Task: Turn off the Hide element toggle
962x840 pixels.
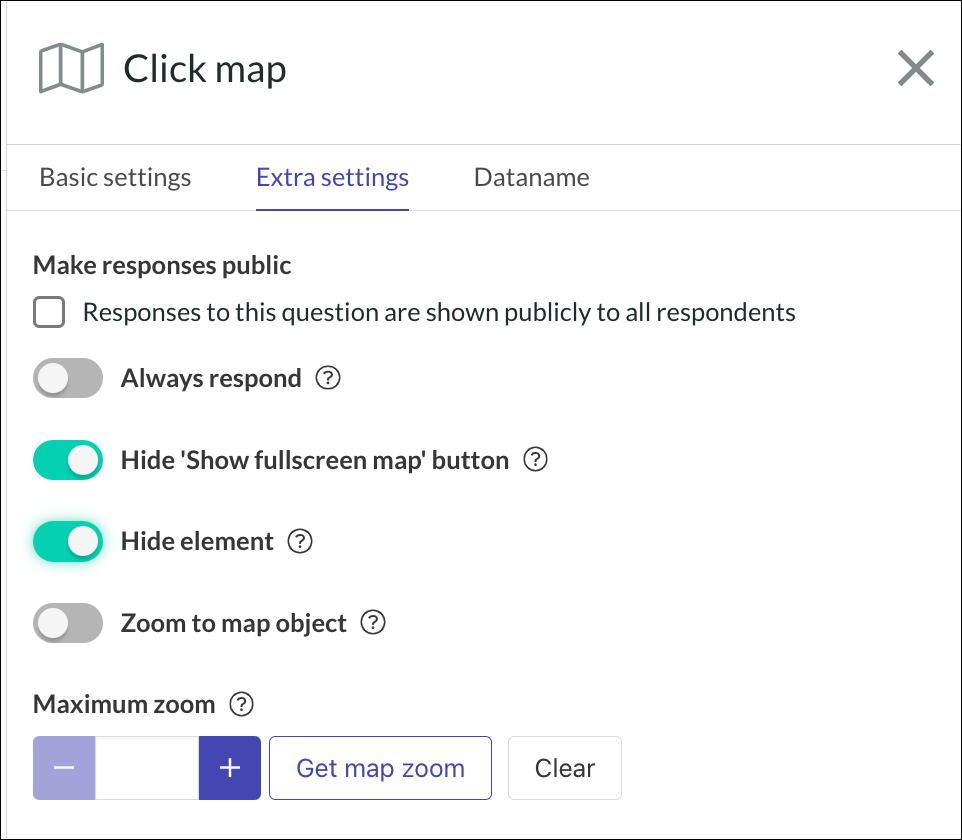Action: [67, 541]
